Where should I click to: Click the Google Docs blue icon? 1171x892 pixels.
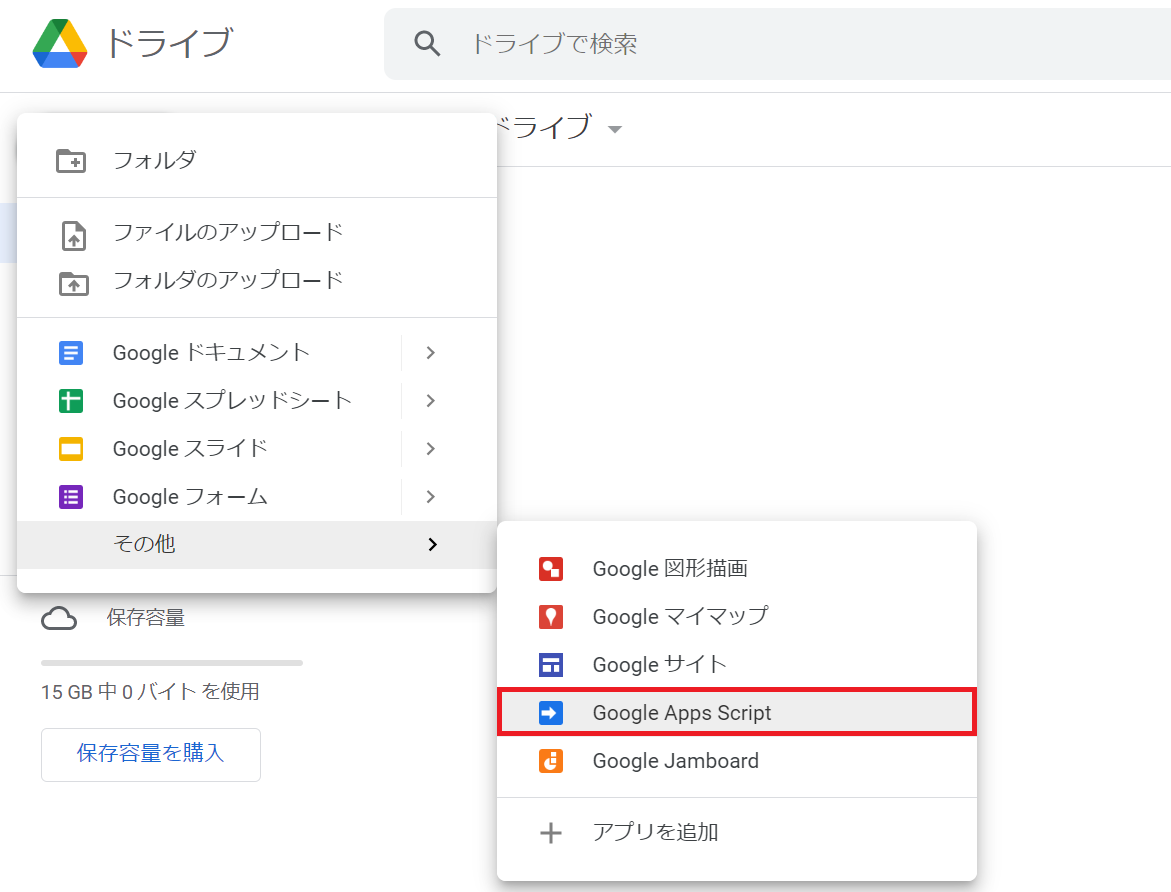pos(71,353)
